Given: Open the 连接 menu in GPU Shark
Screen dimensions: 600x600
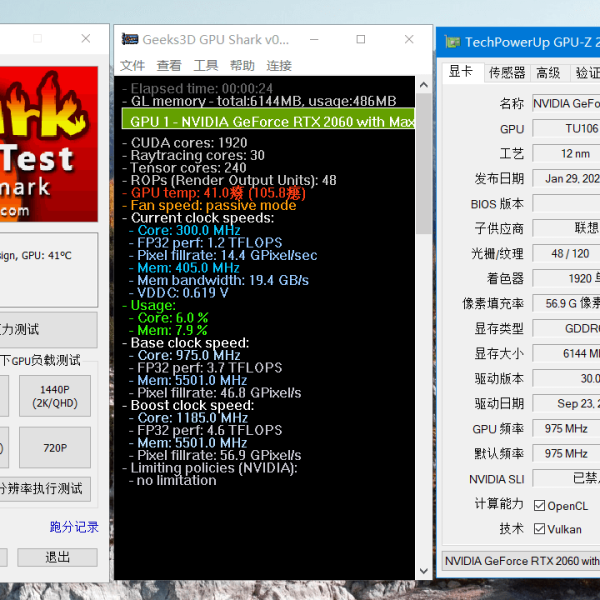Looking at the screenshot, I should pos(279,65).
